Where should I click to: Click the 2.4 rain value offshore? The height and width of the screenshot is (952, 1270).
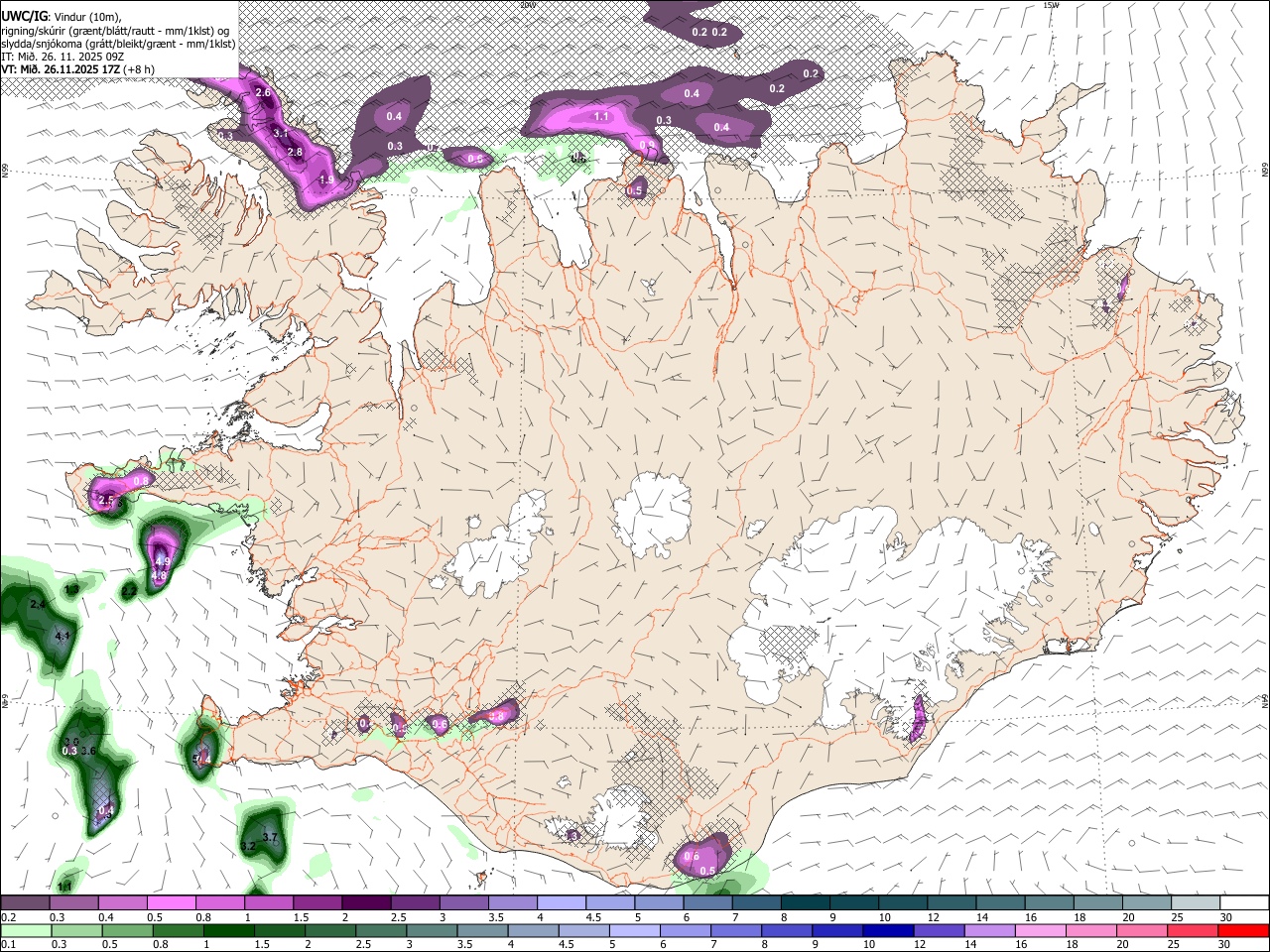pyautogui.click(x=39, y=604)
